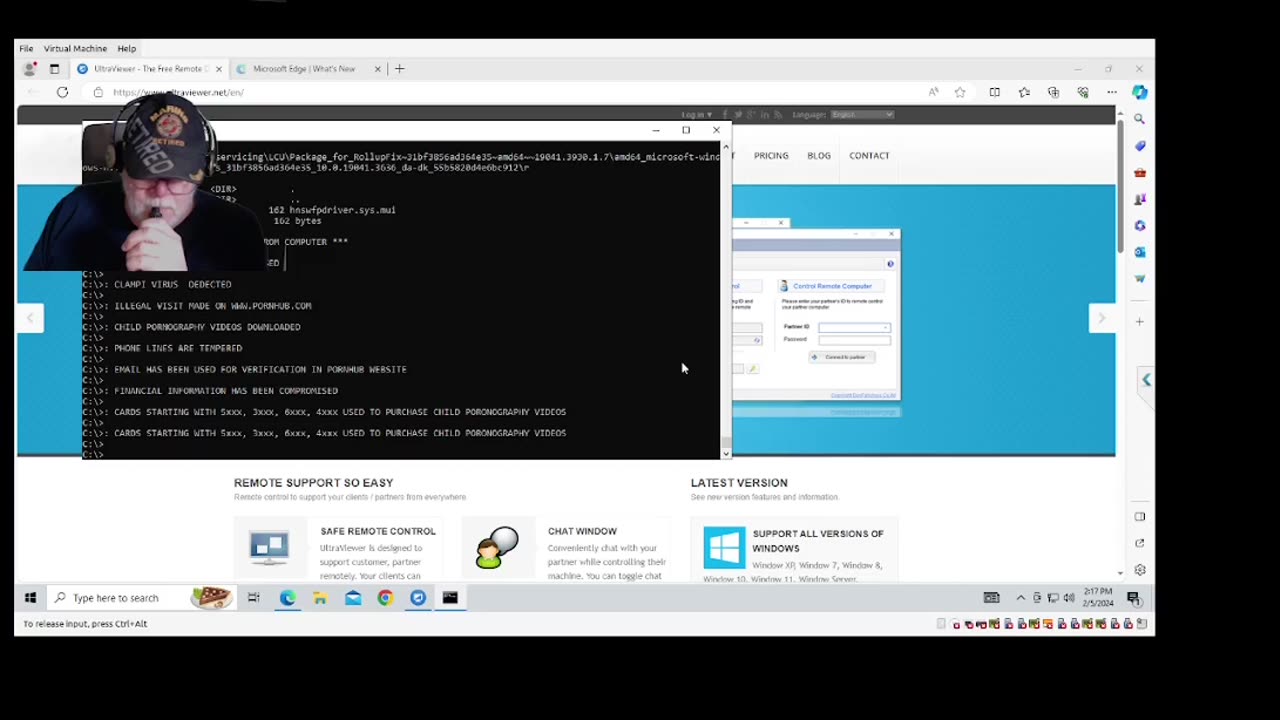
Task: Open the Copilot icon in Edge
Action: click(x=1139, y=92)
